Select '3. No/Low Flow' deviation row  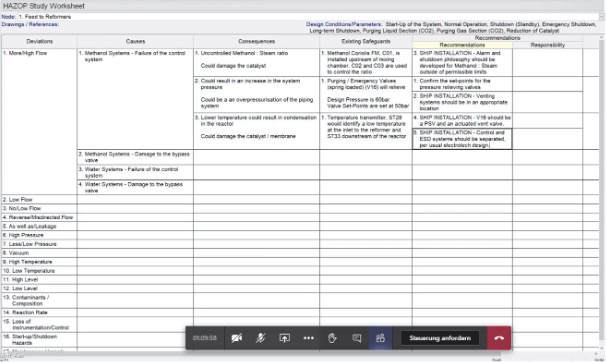[x=39, y=208]
